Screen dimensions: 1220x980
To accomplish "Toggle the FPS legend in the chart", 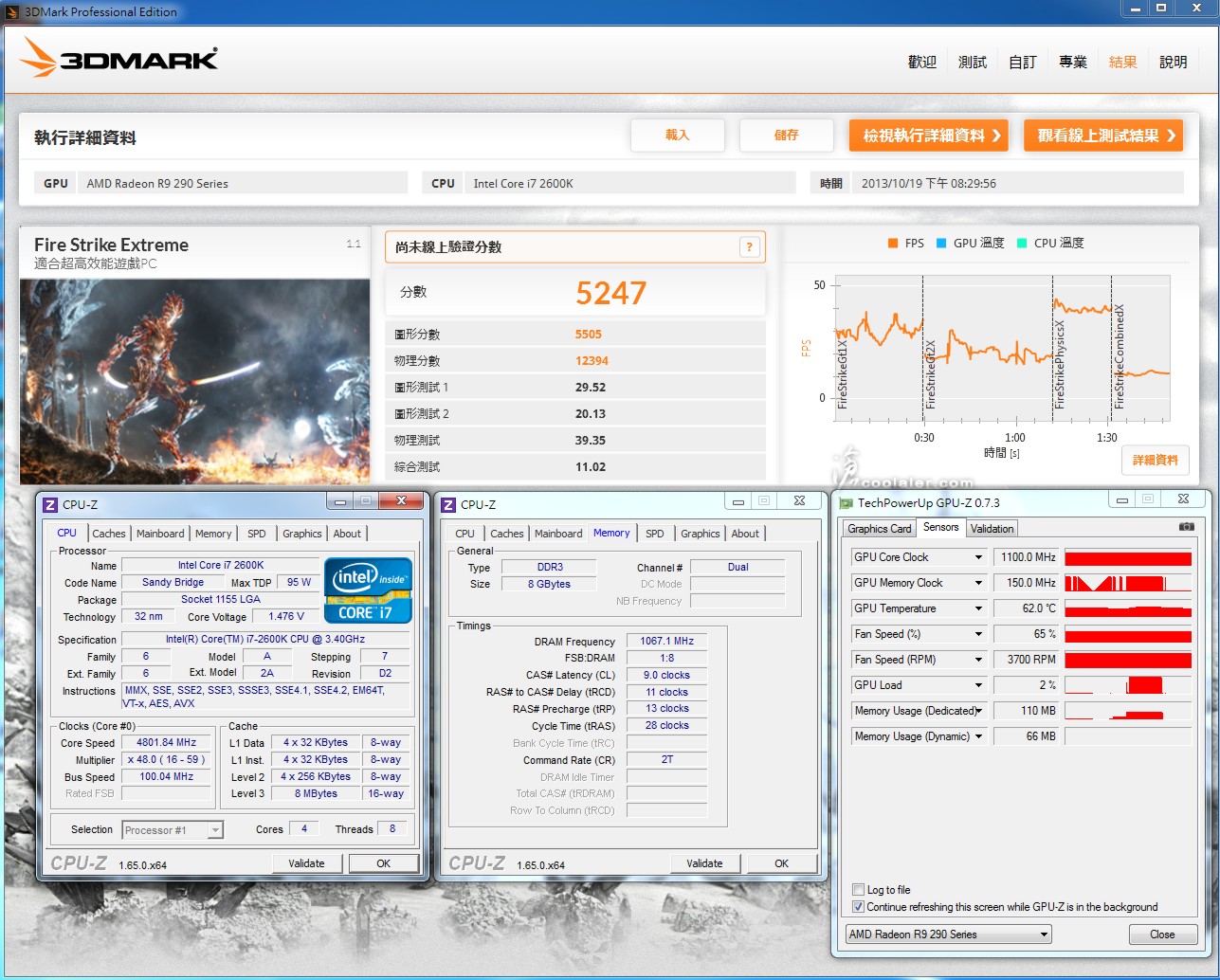I will (x=905, y=244).
